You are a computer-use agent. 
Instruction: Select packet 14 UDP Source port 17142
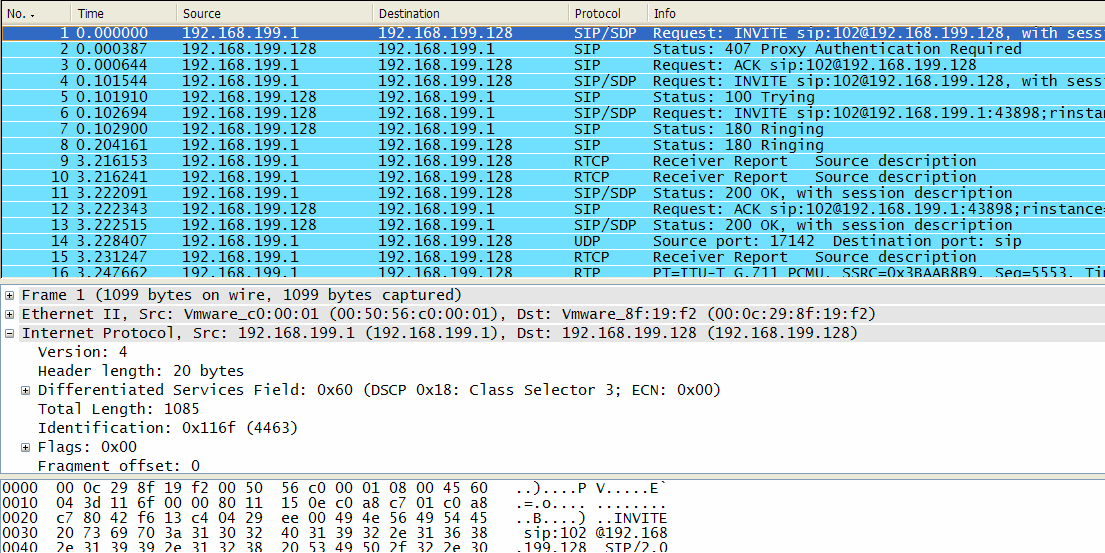tap(552, 241)
